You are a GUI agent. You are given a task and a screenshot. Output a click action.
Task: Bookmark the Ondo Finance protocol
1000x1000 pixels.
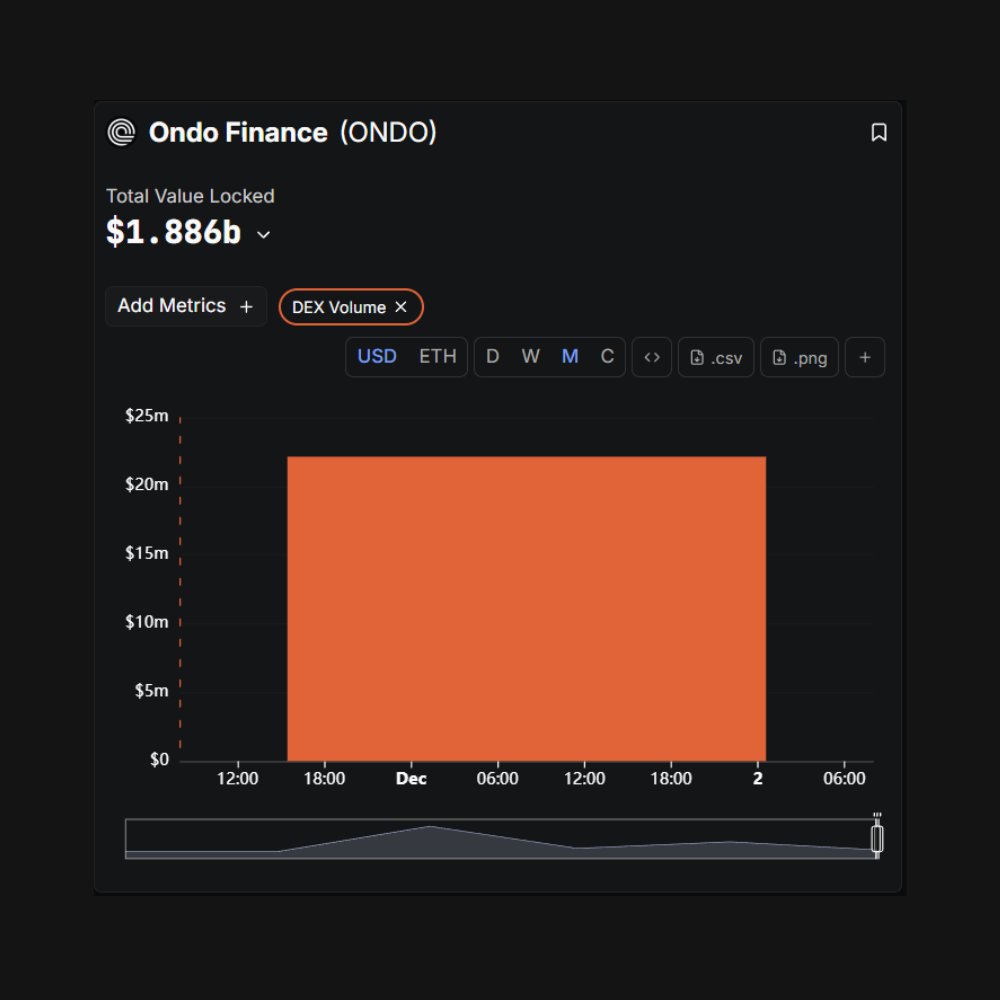point(879,132)
